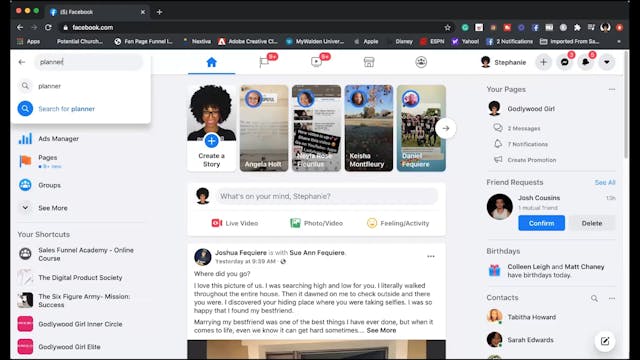
Task: Confirm Josh Cousins friend request
Action: [542, 223]
